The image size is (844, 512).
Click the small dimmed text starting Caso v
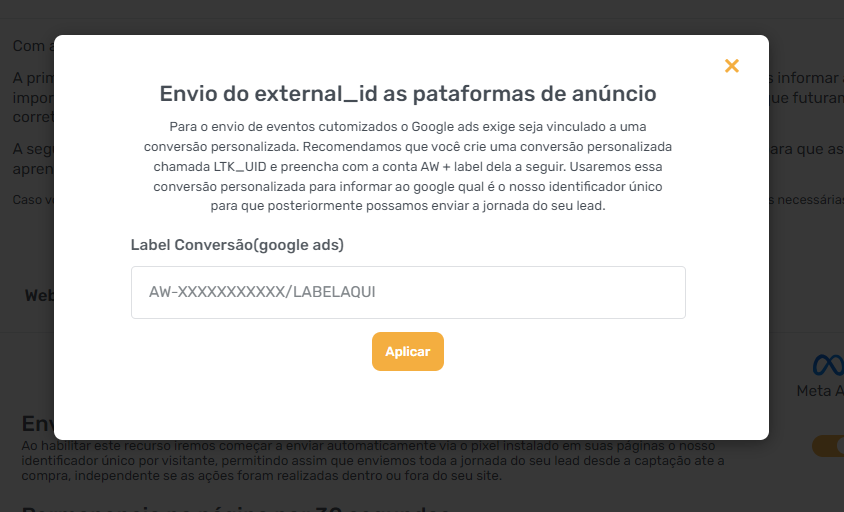point(33,200)
